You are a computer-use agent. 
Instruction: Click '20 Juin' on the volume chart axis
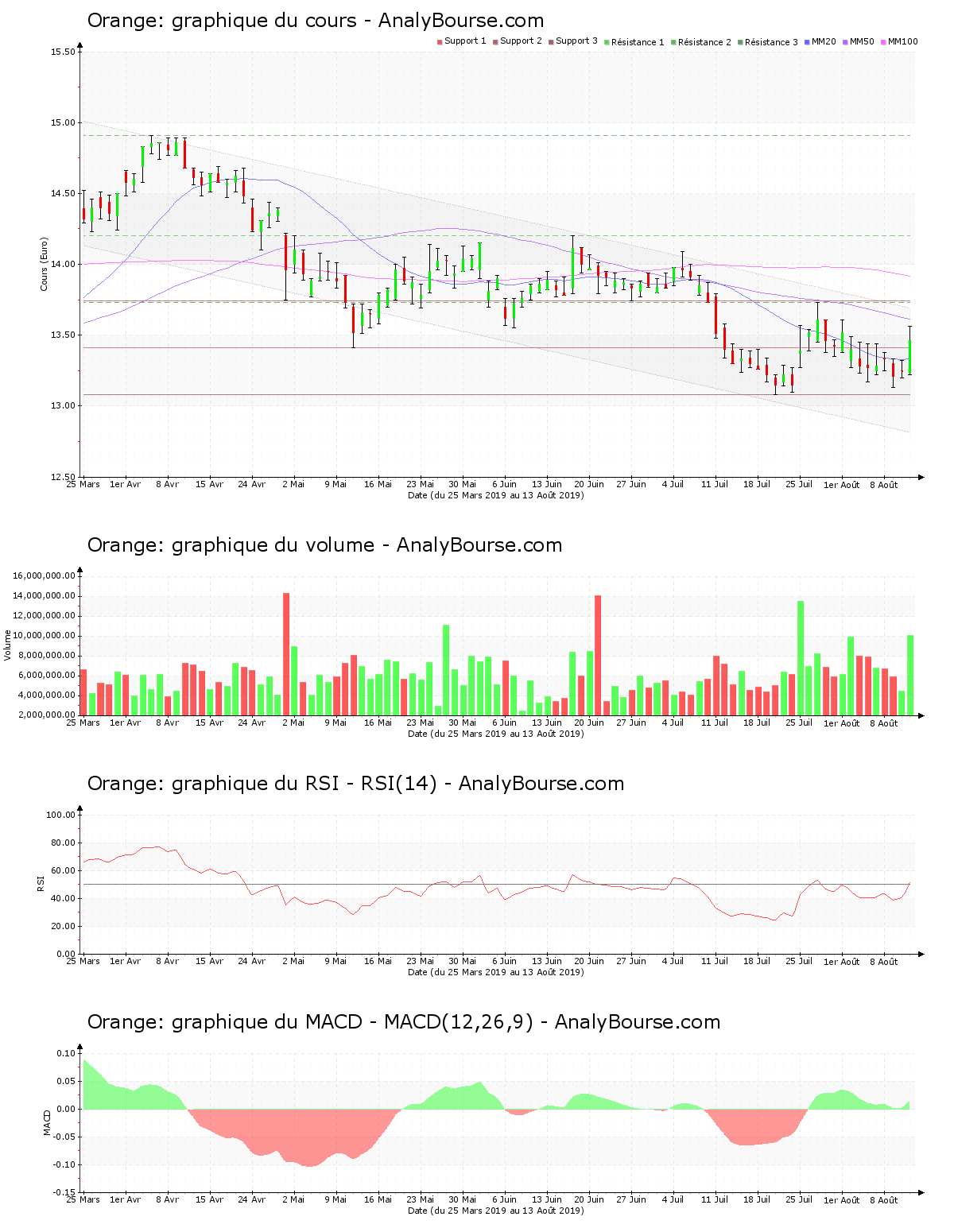coord(589,723)
